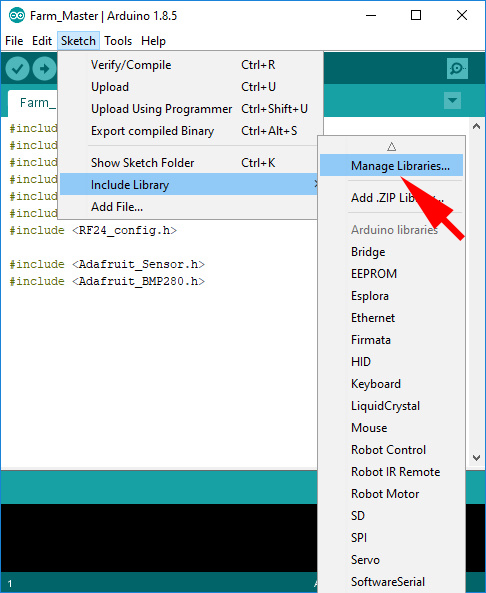Open the Serial Monitor magnifier icon

pyautogui.click(x=457, y=68)
